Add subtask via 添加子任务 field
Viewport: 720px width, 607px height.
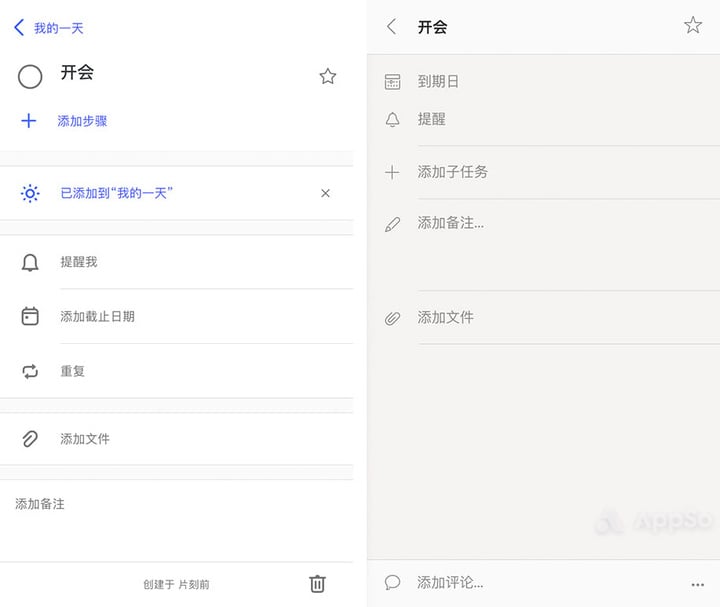click(452, 172)
